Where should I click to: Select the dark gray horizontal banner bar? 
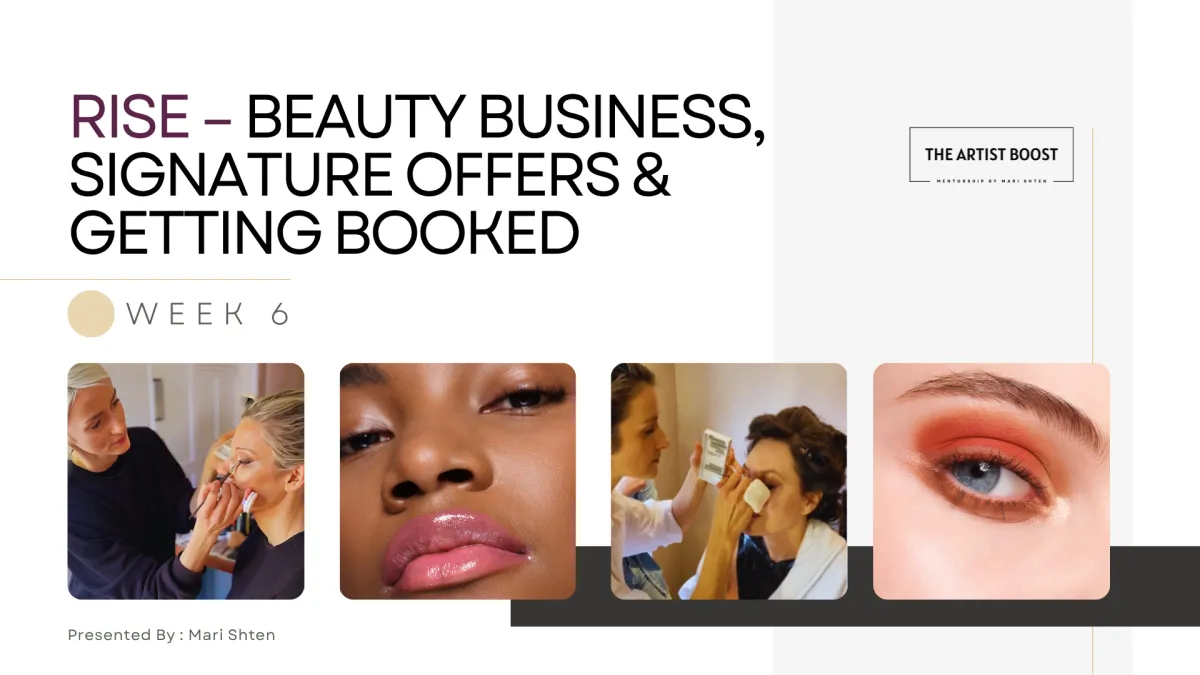tap(855, 586)
